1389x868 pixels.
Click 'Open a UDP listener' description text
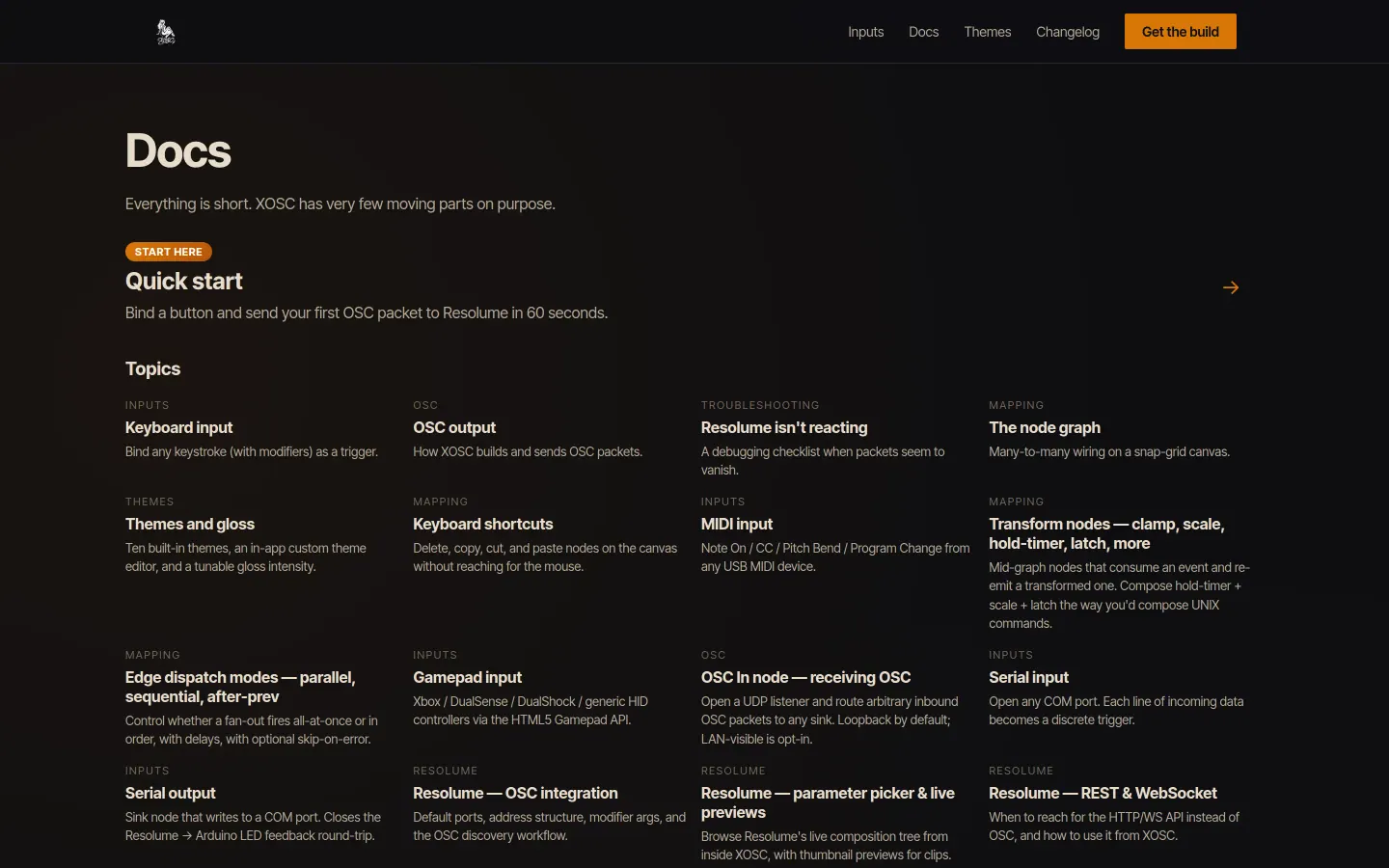point(830,719)
